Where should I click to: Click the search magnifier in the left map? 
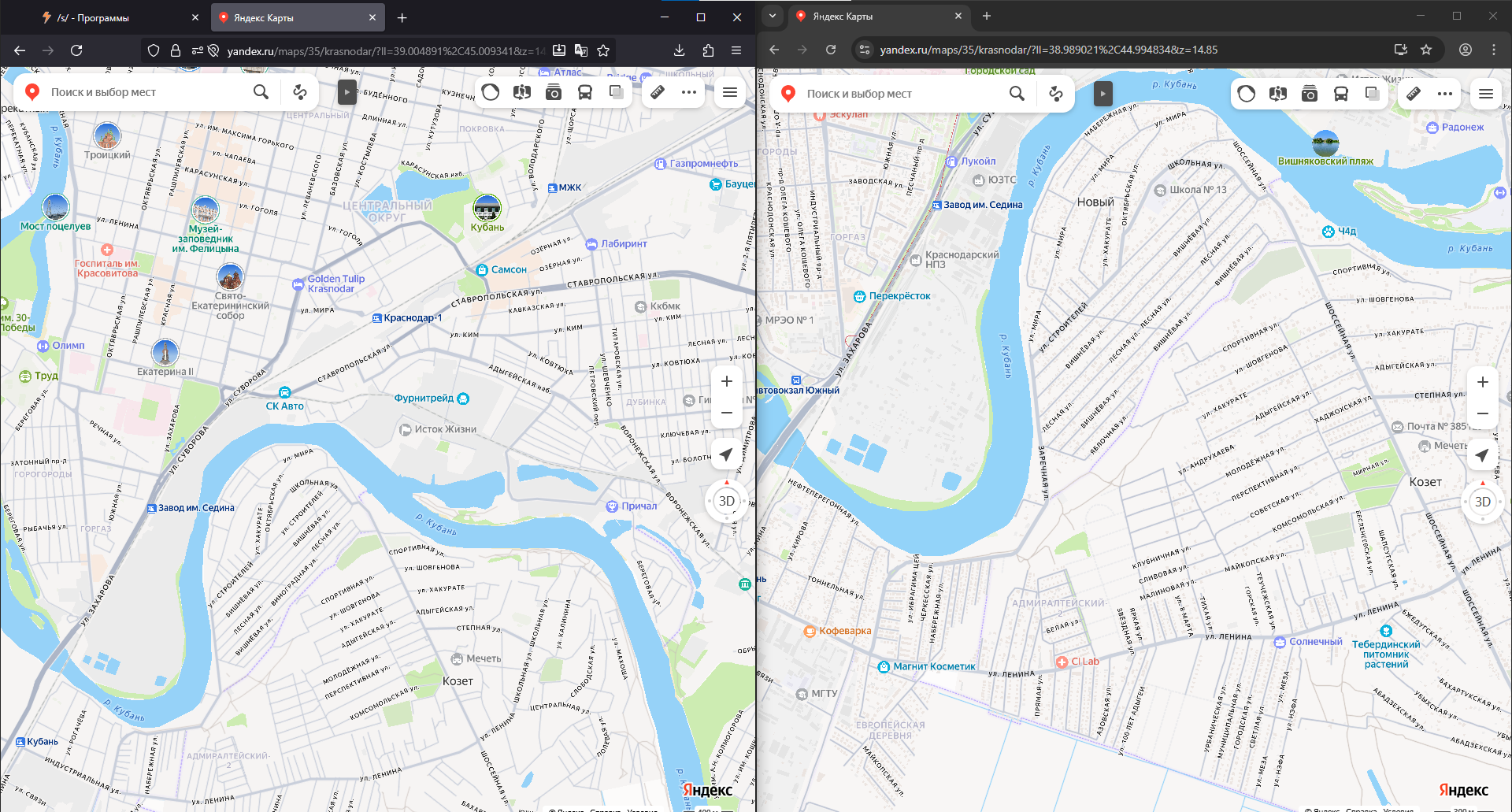pos(261,92)
